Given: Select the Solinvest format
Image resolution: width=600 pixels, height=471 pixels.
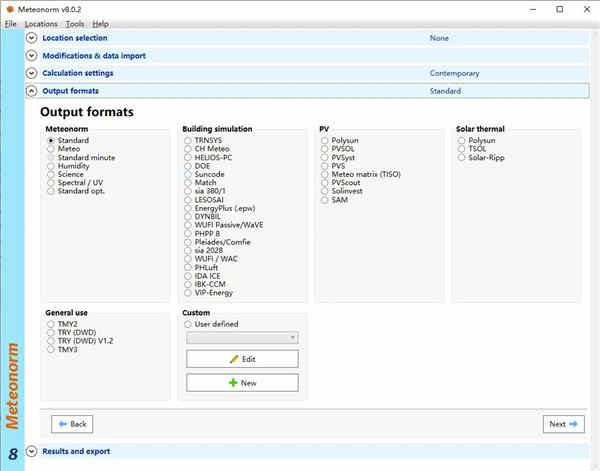Looking at the screenshot, I should pyautogui.click(x=342, y=191).
